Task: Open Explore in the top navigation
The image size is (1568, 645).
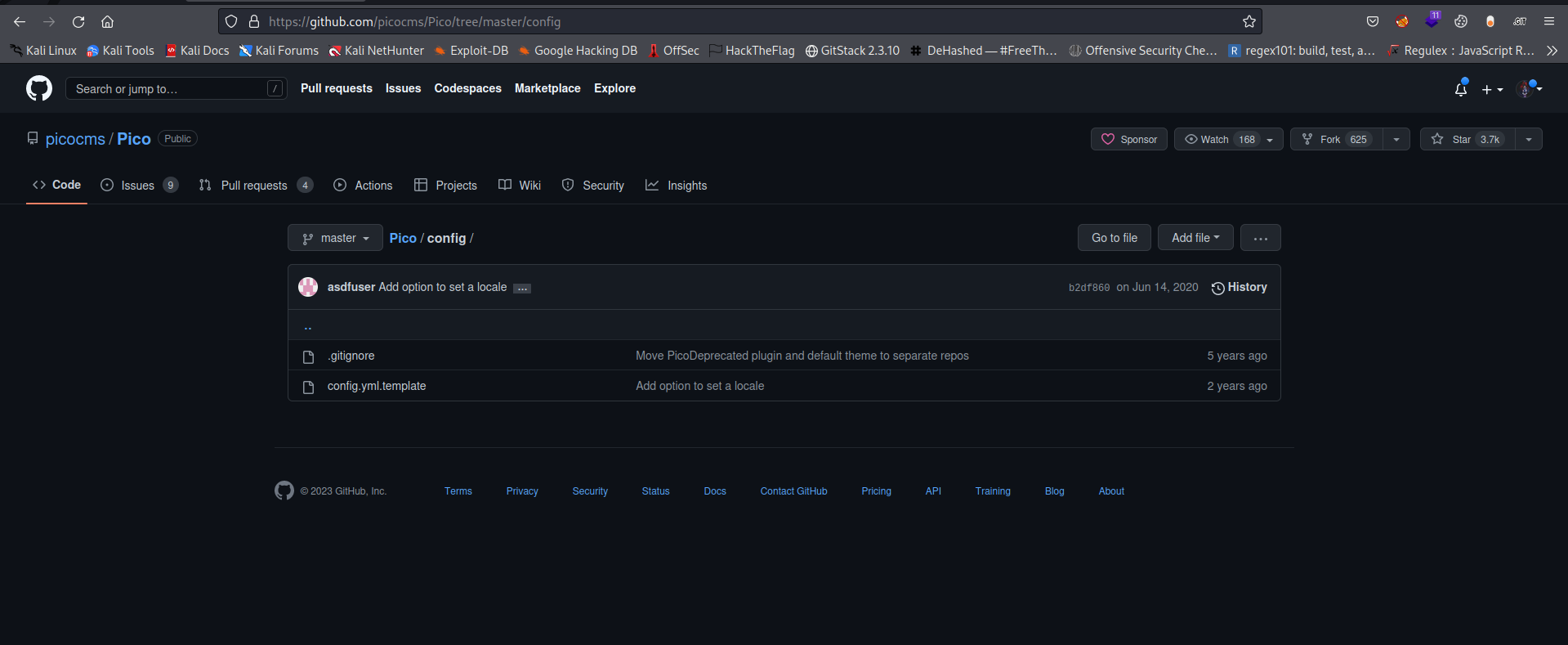Action: [x=614, y=88]
